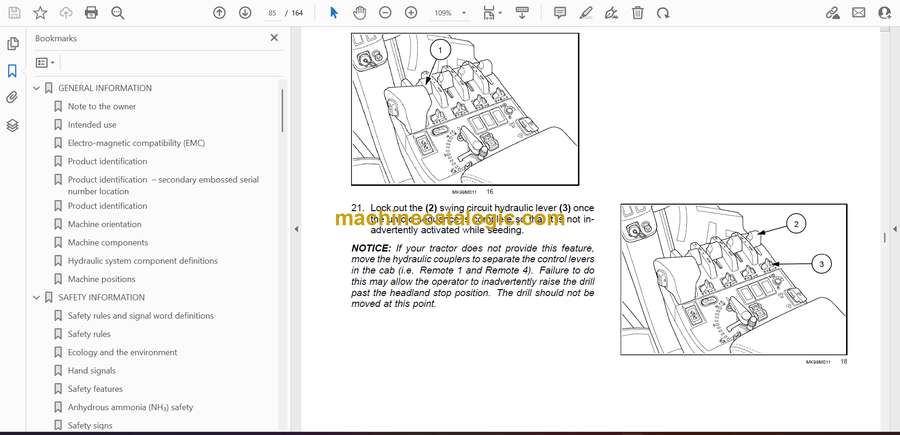This screenshot has width=900, height=435.
Task: Jump to the Hand signals bookmark
Action: (92, 371)
